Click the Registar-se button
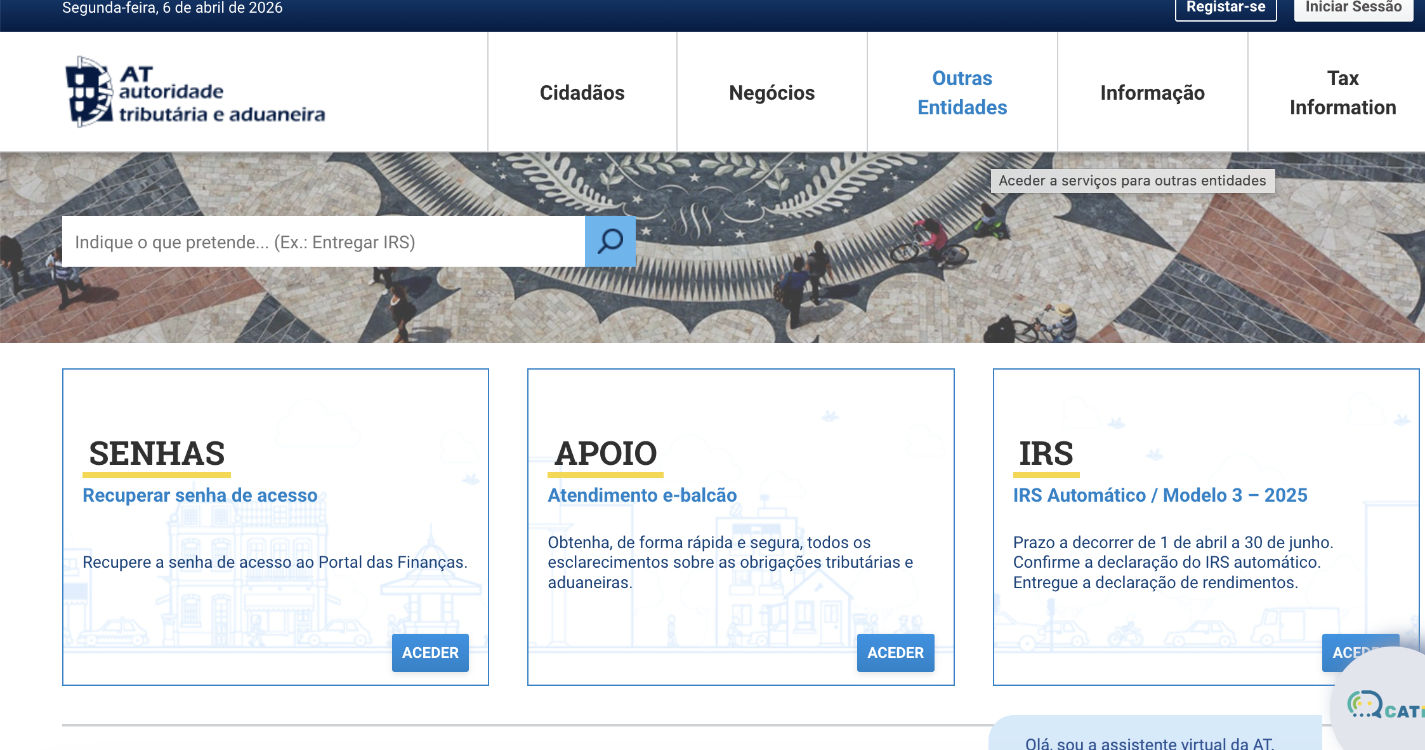 point(1225,9)
